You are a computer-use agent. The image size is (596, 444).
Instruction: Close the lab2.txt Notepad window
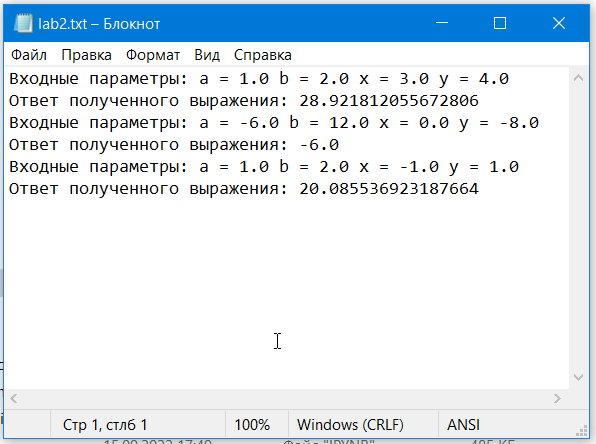[x=559, y=23]
